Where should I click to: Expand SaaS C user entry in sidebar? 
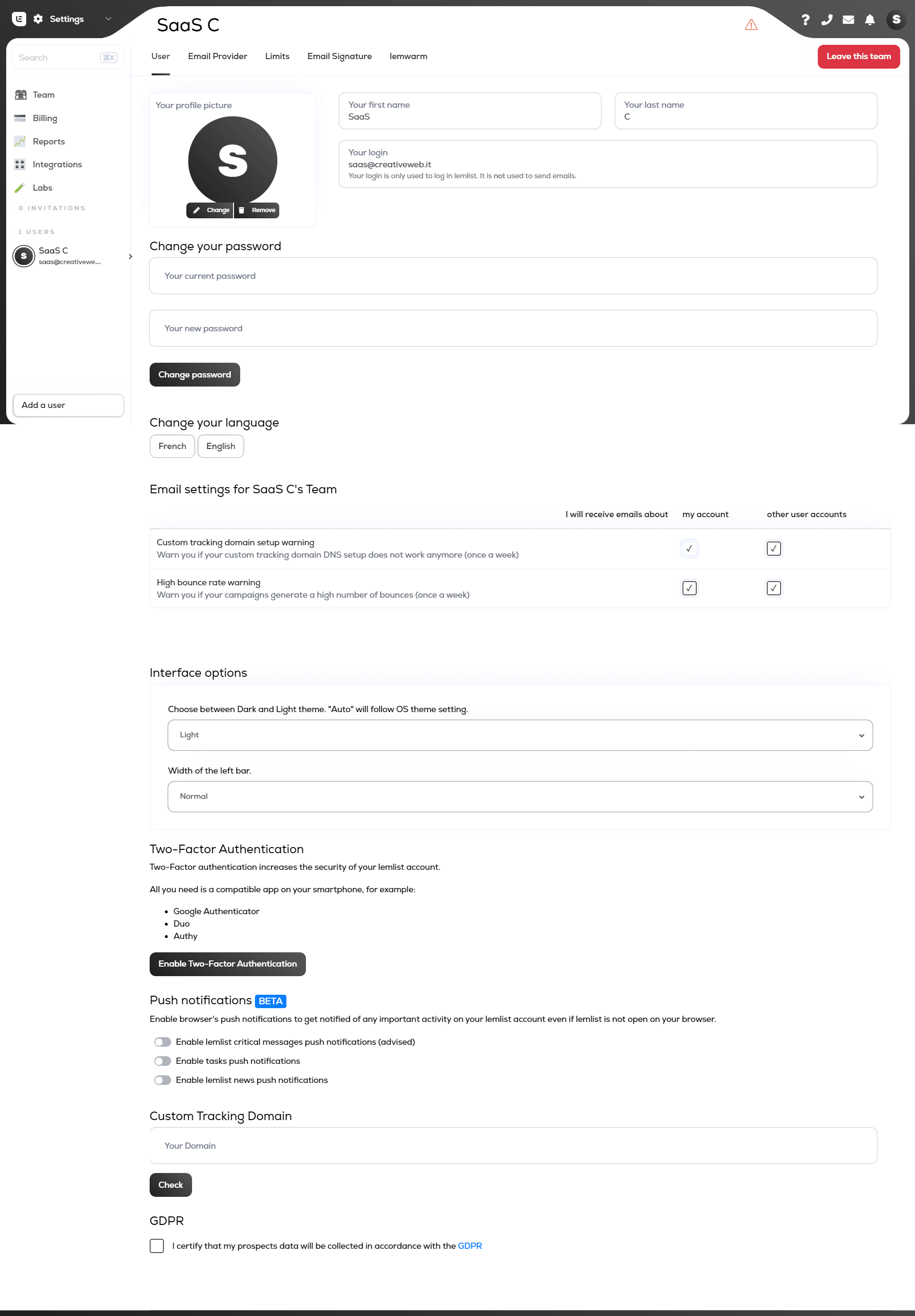pos(129,257)
